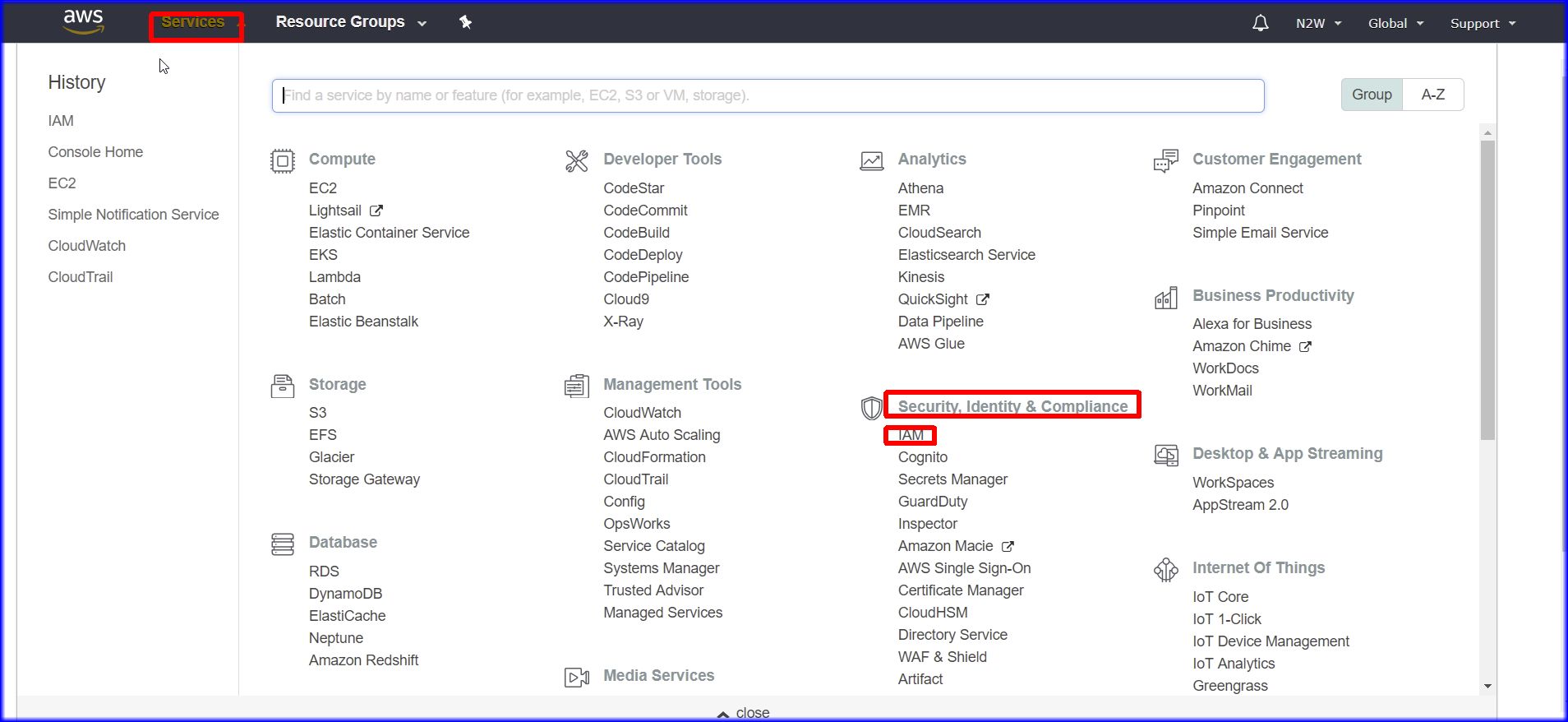Open Simple Notification Service from History
The image size is (1568, 722).
click(133, 215)
